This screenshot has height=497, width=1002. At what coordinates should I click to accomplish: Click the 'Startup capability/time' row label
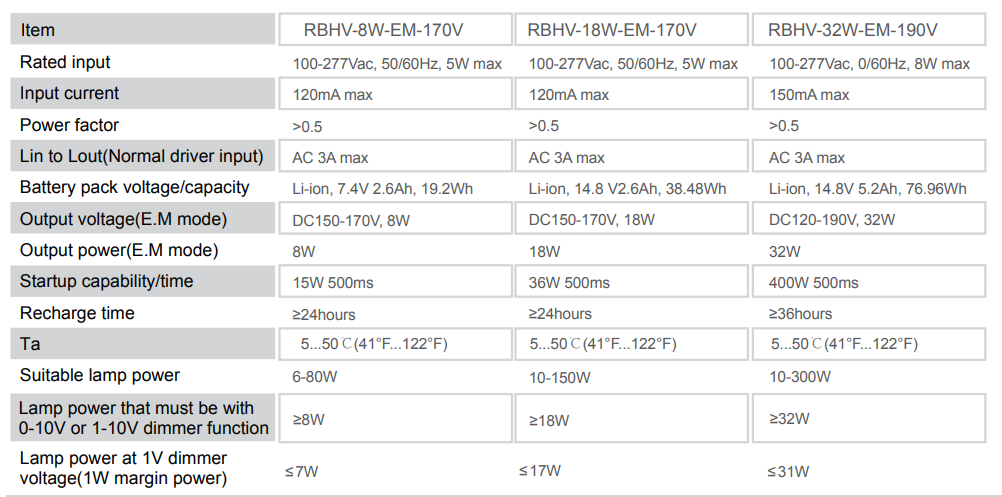pos(106,281)
